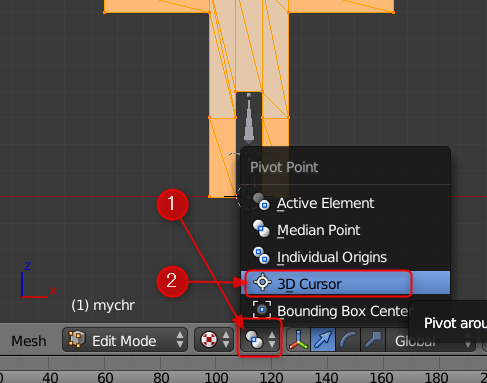Image resolution: width=487 pixels, height=383 pixels.
Task: Open the Mesh menu
Action: (x=29, y=341)
